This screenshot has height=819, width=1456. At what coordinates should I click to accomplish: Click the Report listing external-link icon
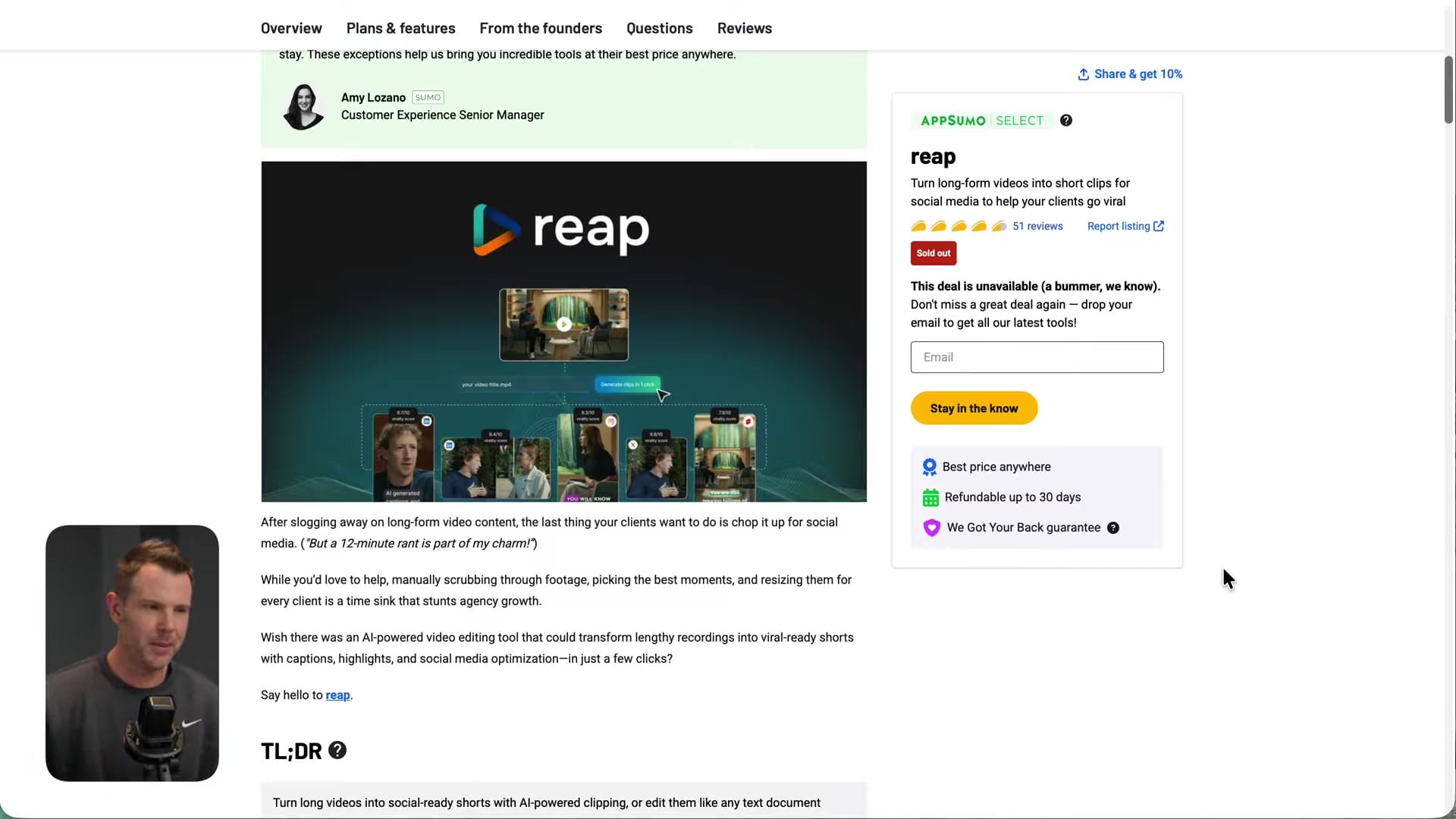coord(1158,226)
